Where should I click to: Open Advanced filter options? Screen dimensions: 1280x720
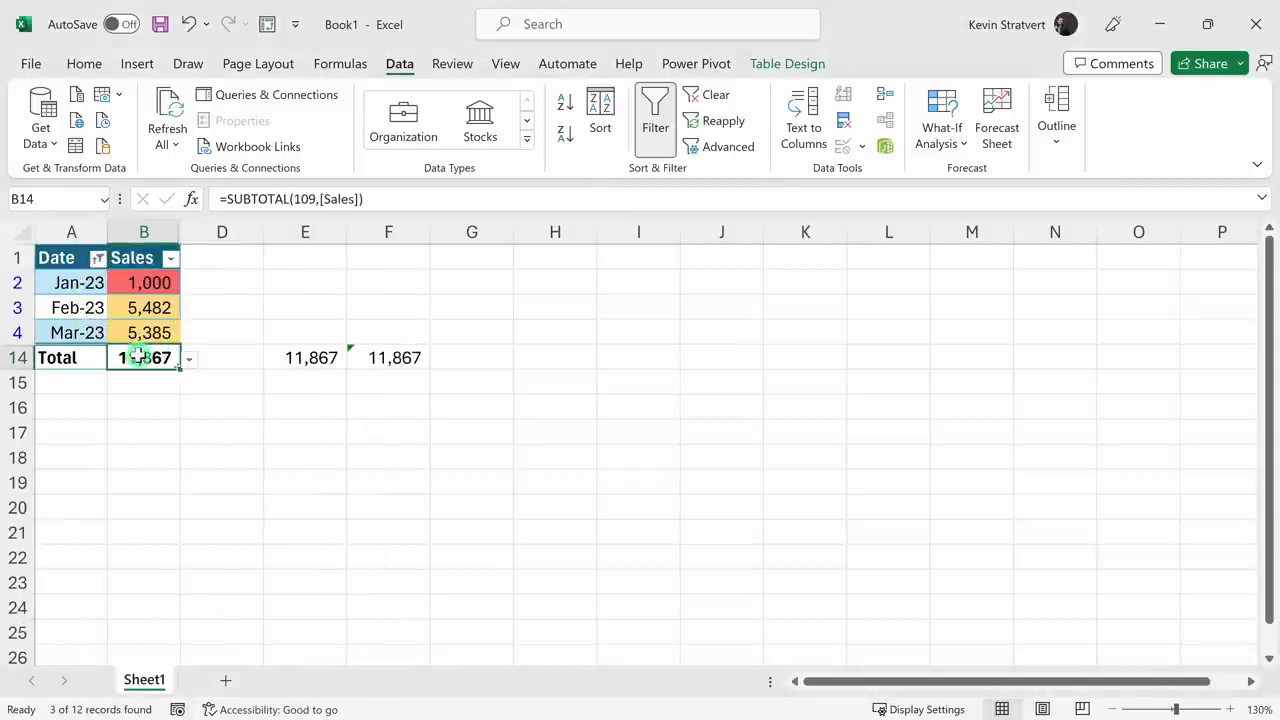click(x=719, y=147)
